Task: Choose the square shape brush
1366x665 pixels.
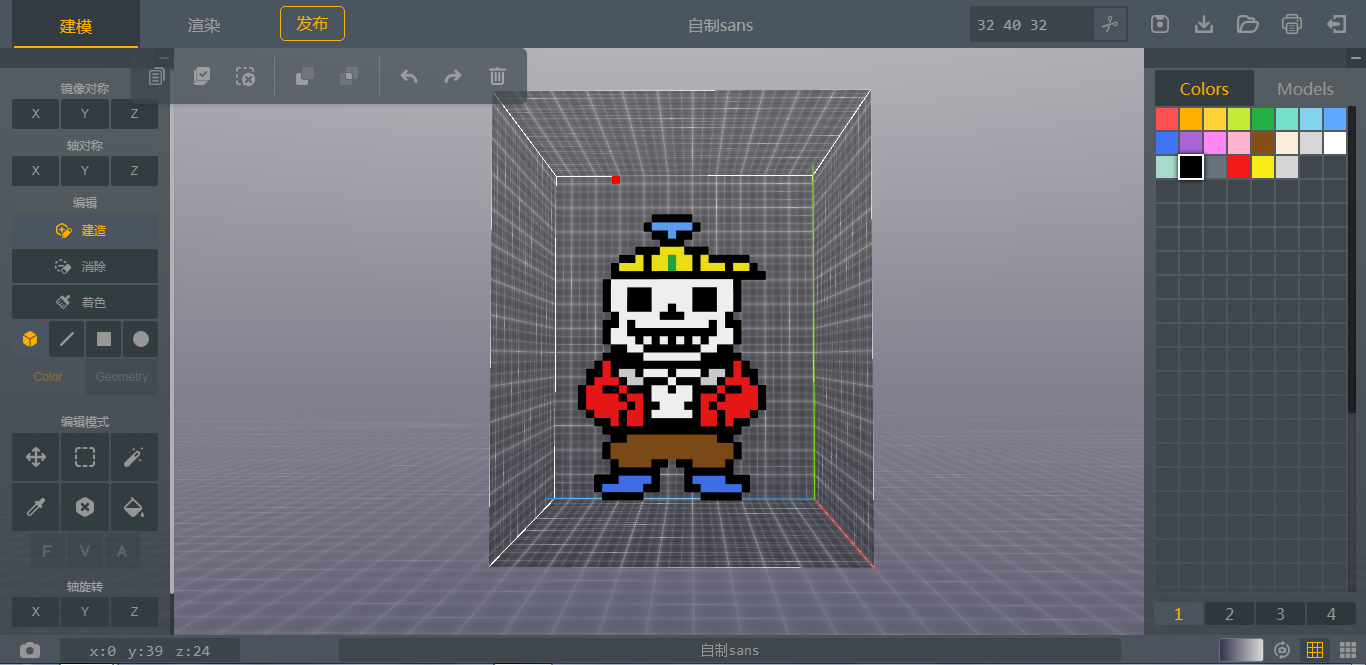Action: pos(104,339)
